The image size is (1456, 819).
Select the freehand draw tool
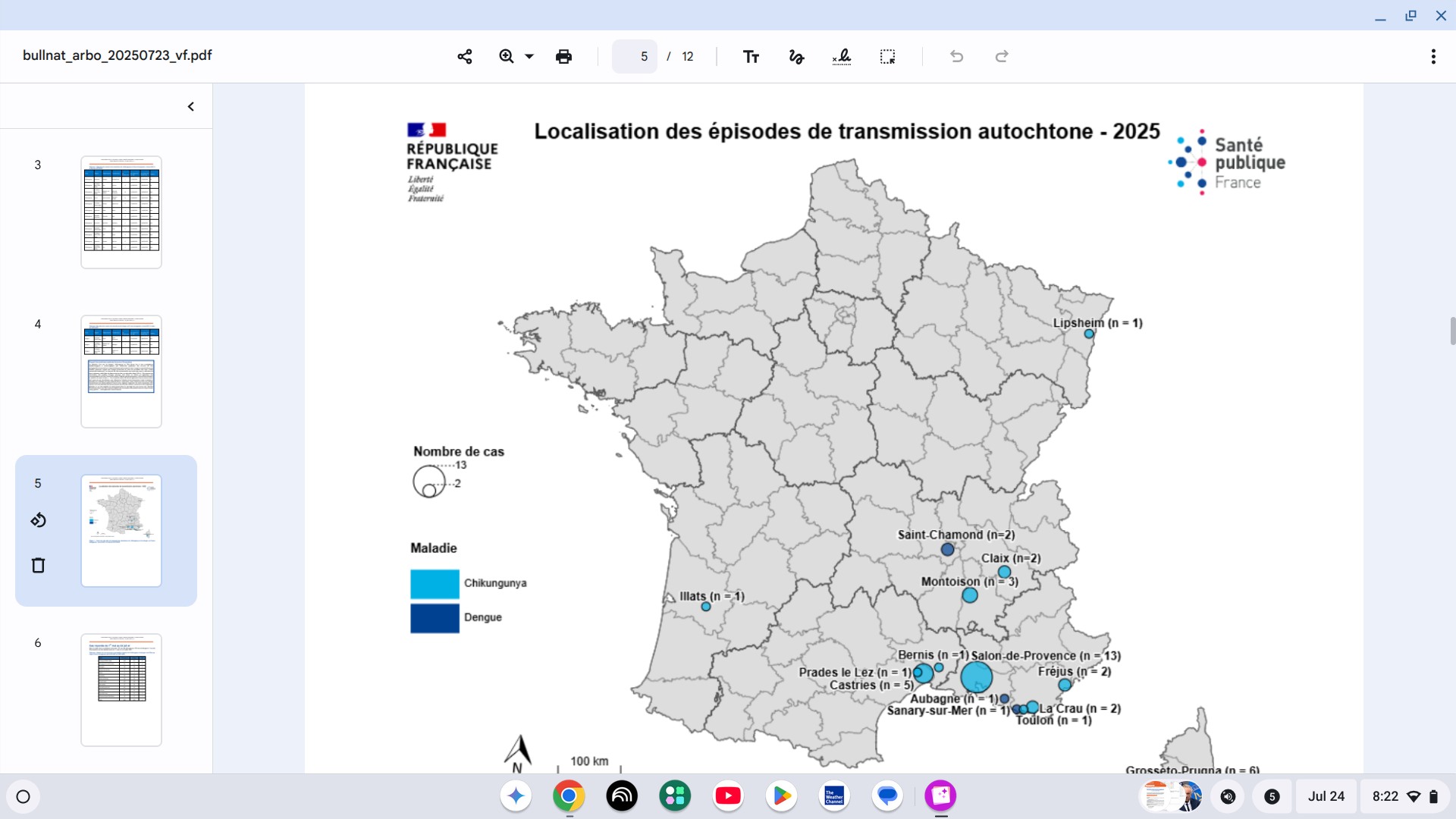tap(796, 56)
